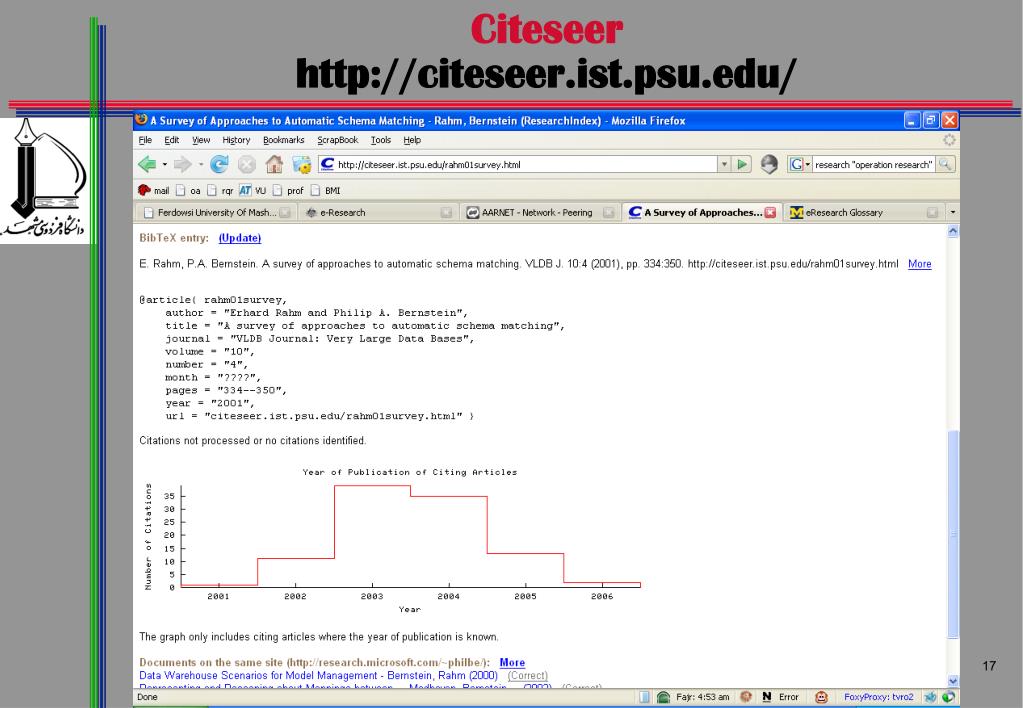Open the Tools menu
This screenshot has width=1023, height=708.
click(380, 140)
